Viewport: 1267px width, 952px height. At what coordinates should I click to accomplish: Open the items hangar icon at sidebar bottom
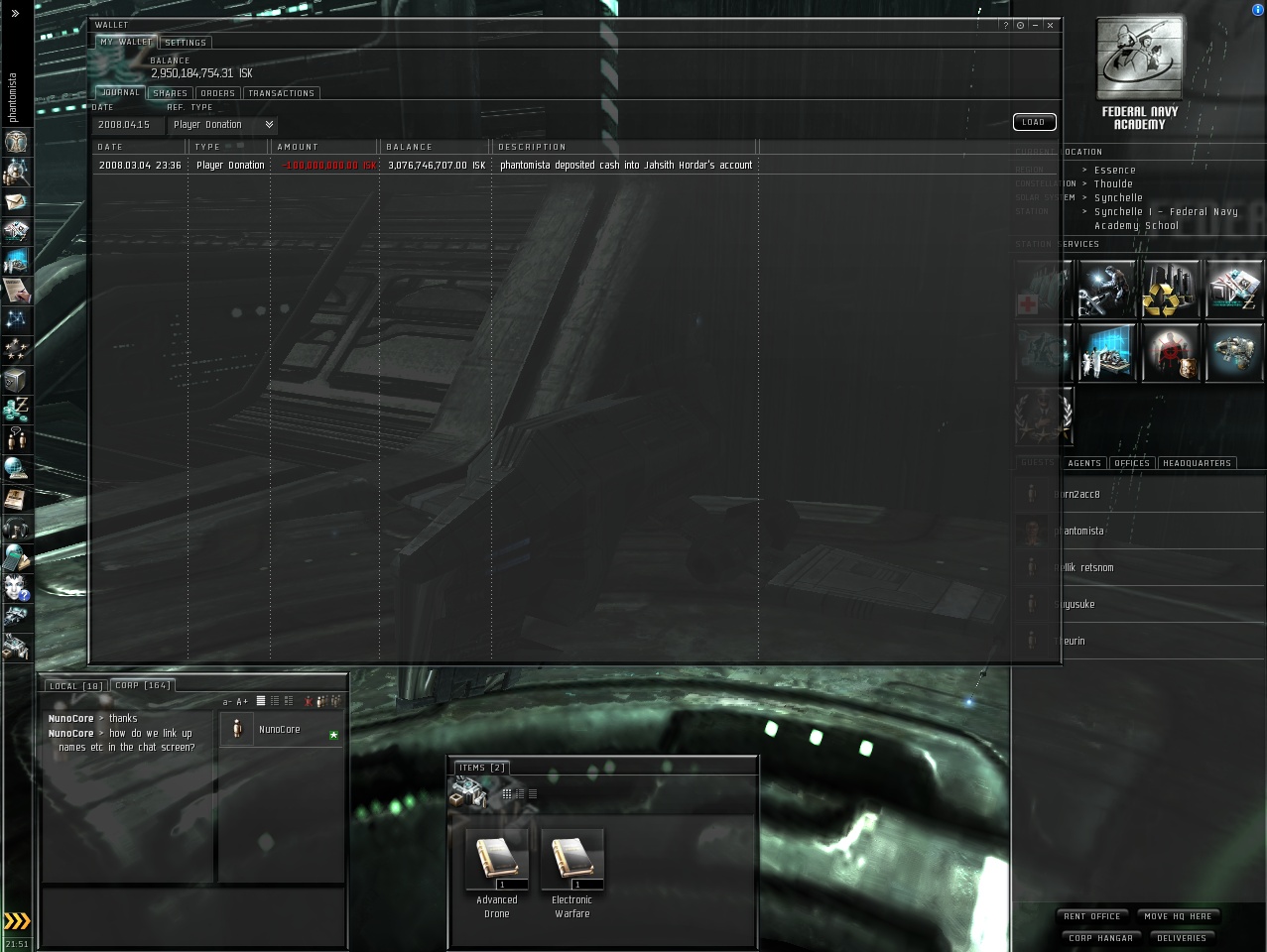(17, 648)
